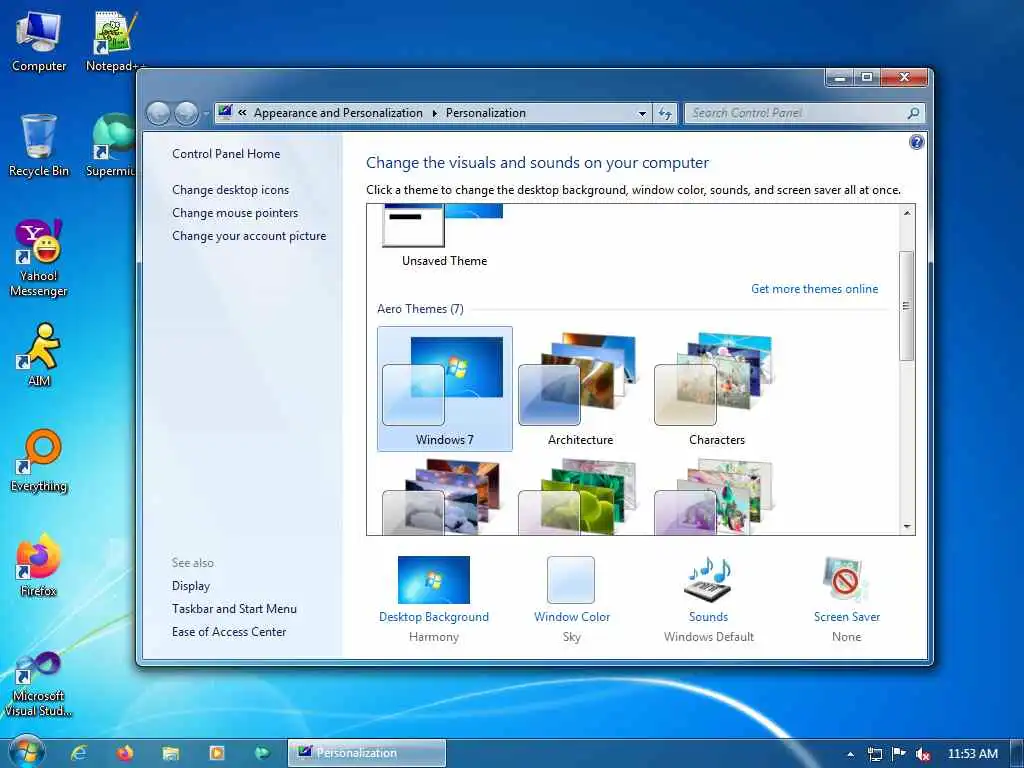Image resolution: width=1024 pixels, height=768 pixels.
Task: Select the Computer desktop icon
Action: pos(39,41)
